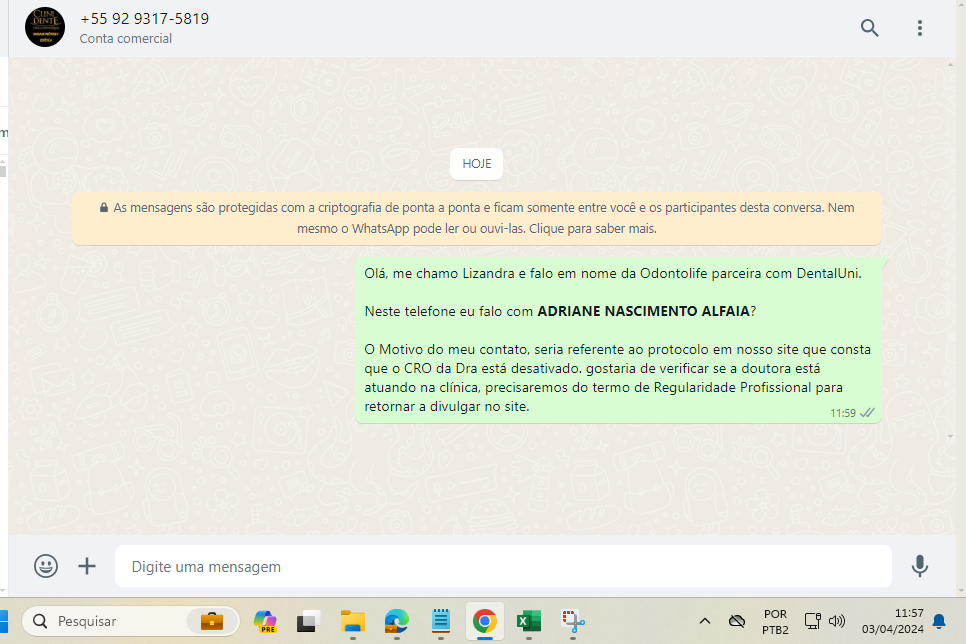Click the encryption notice to learn more

click(476, 218)
